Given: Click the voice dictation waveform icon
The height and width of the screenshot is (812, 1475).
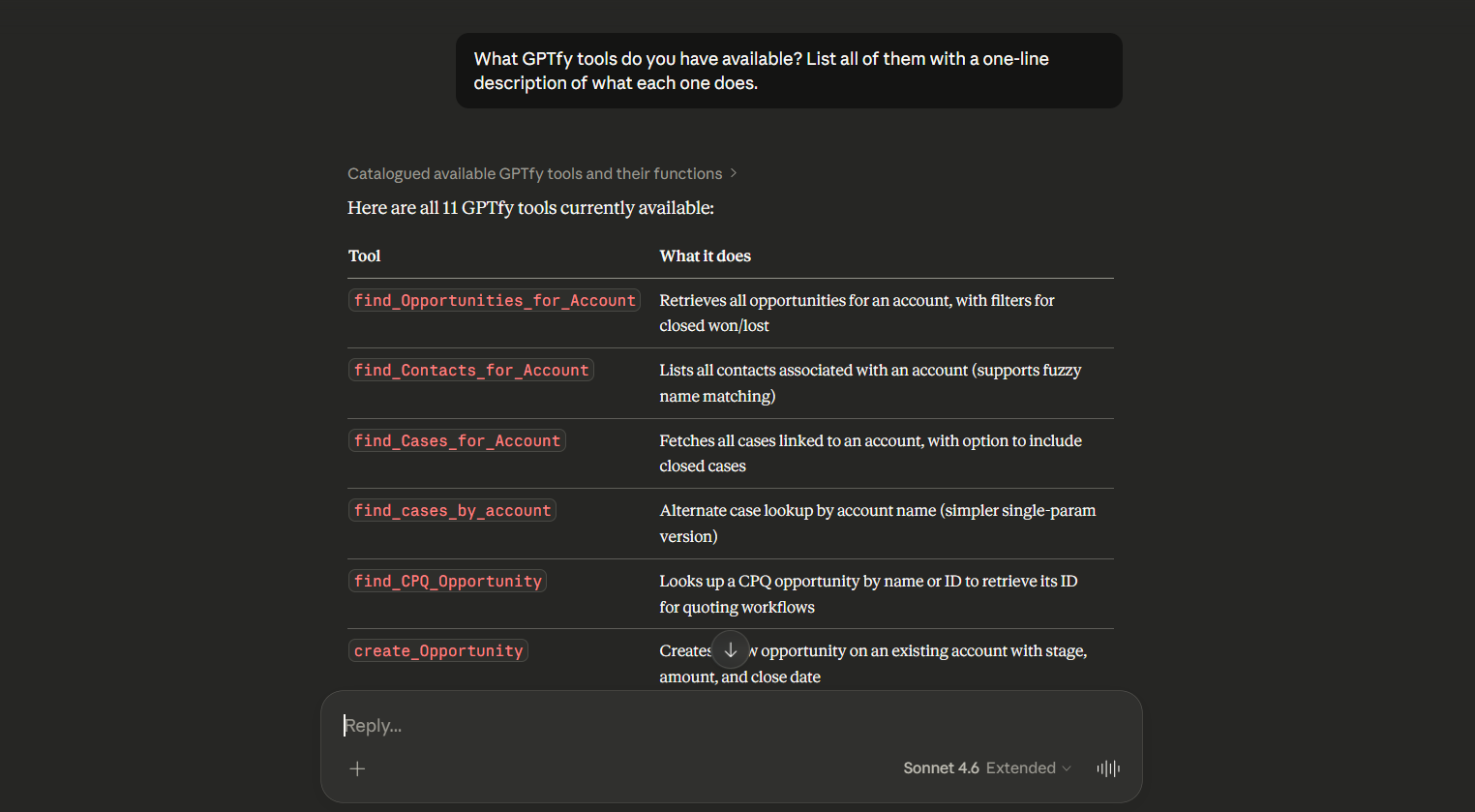Looking at the screenshot, I should click(x=1107, y=767).
